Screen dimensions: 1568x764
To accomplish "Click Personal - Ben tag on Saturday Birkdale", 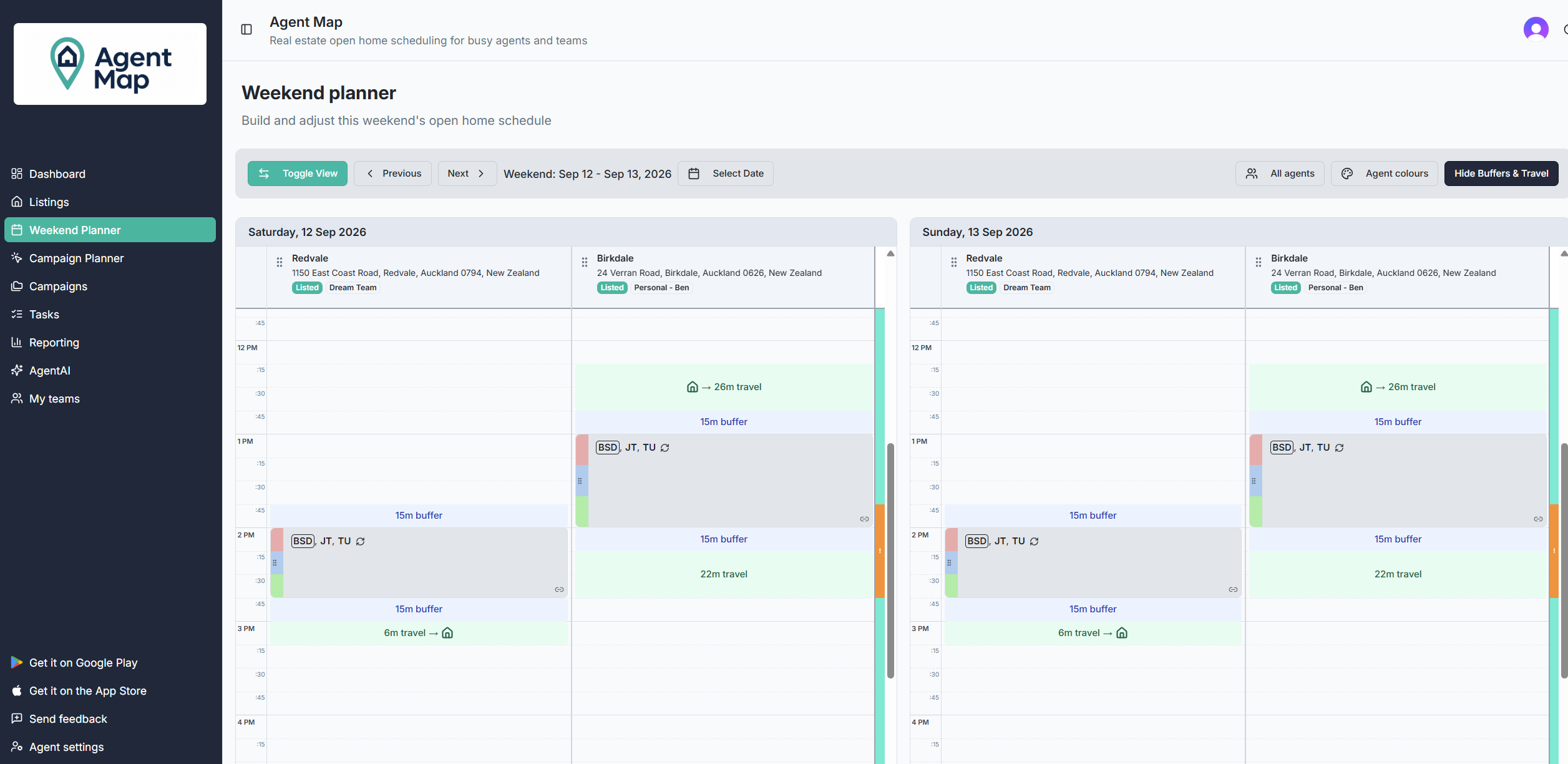I will (x=661, y=288).
